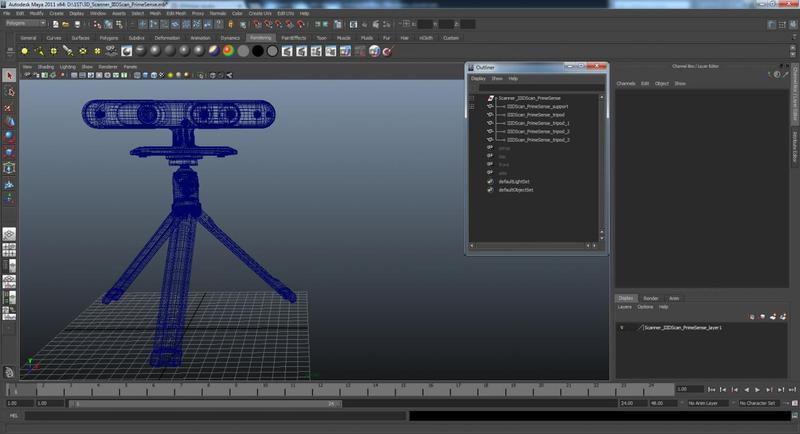Select 3DDScan_PrimeSense_support in Outliner

pyautogui.click(x=537, y=106)
